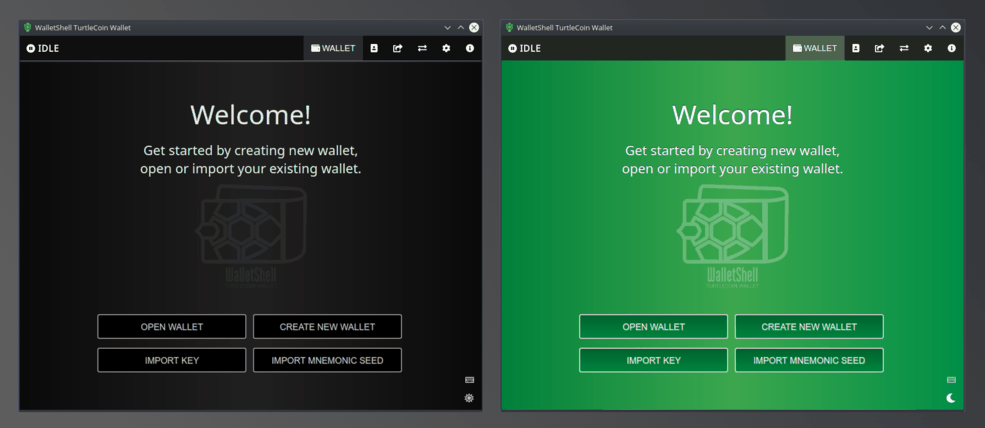Select WALLET tab in the green window
Image resolution: width=985 pixels, height=428 pixels.
815,48
